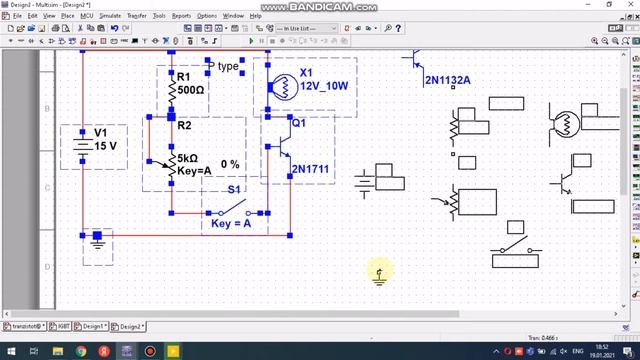
Task: Open the Tools menu
Action: (159, 16)
